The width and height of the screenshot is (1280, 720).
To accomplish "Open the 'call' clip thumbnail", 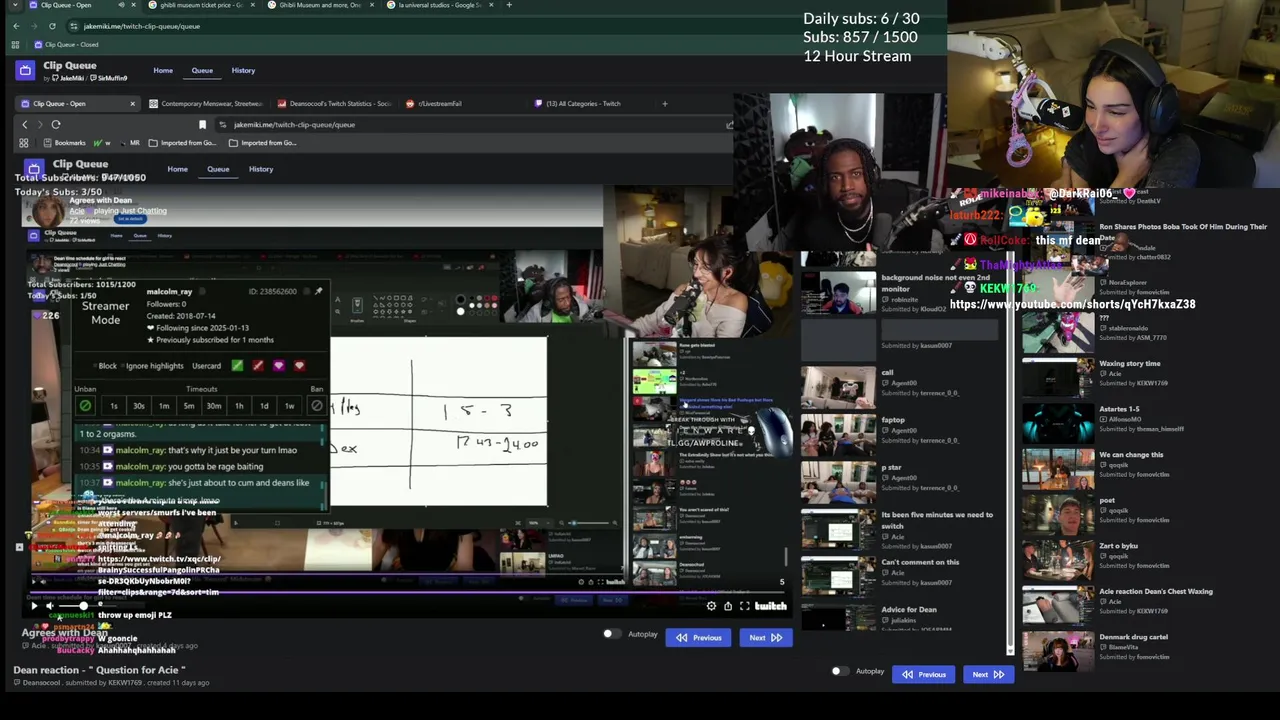I will [838, 386].
